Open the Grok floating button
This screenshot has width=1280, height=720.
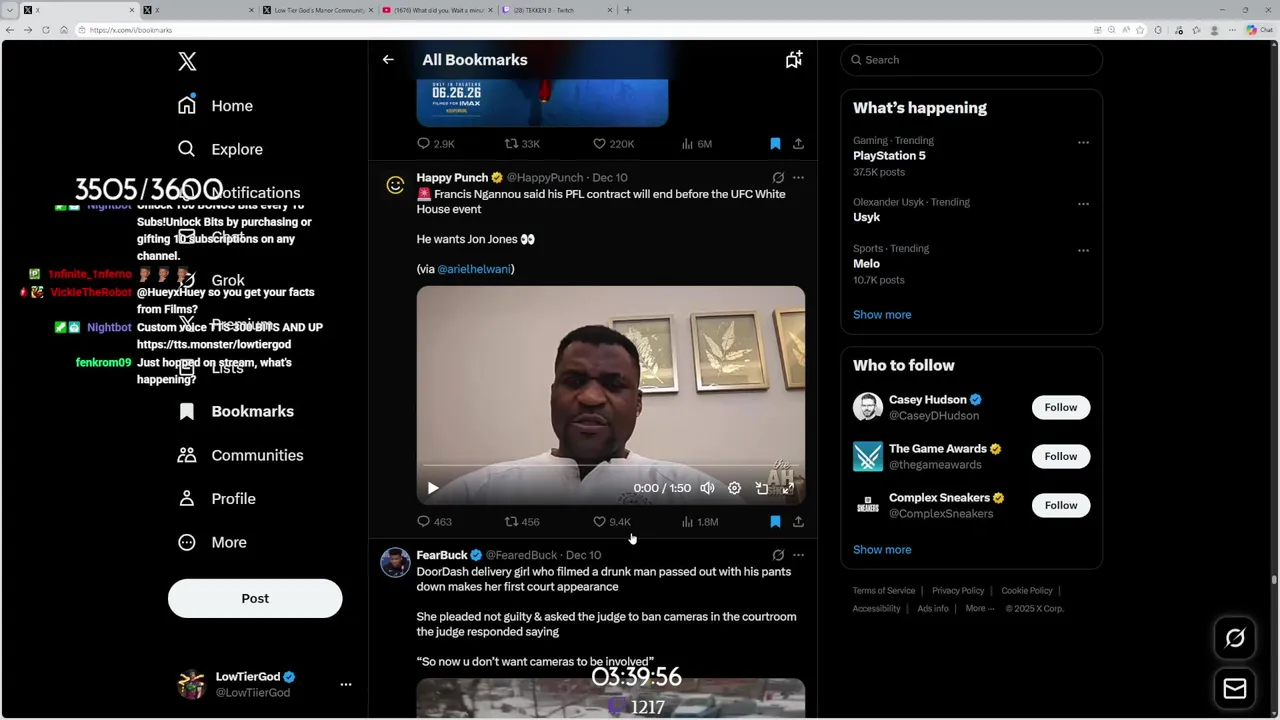click(1235, 638)
